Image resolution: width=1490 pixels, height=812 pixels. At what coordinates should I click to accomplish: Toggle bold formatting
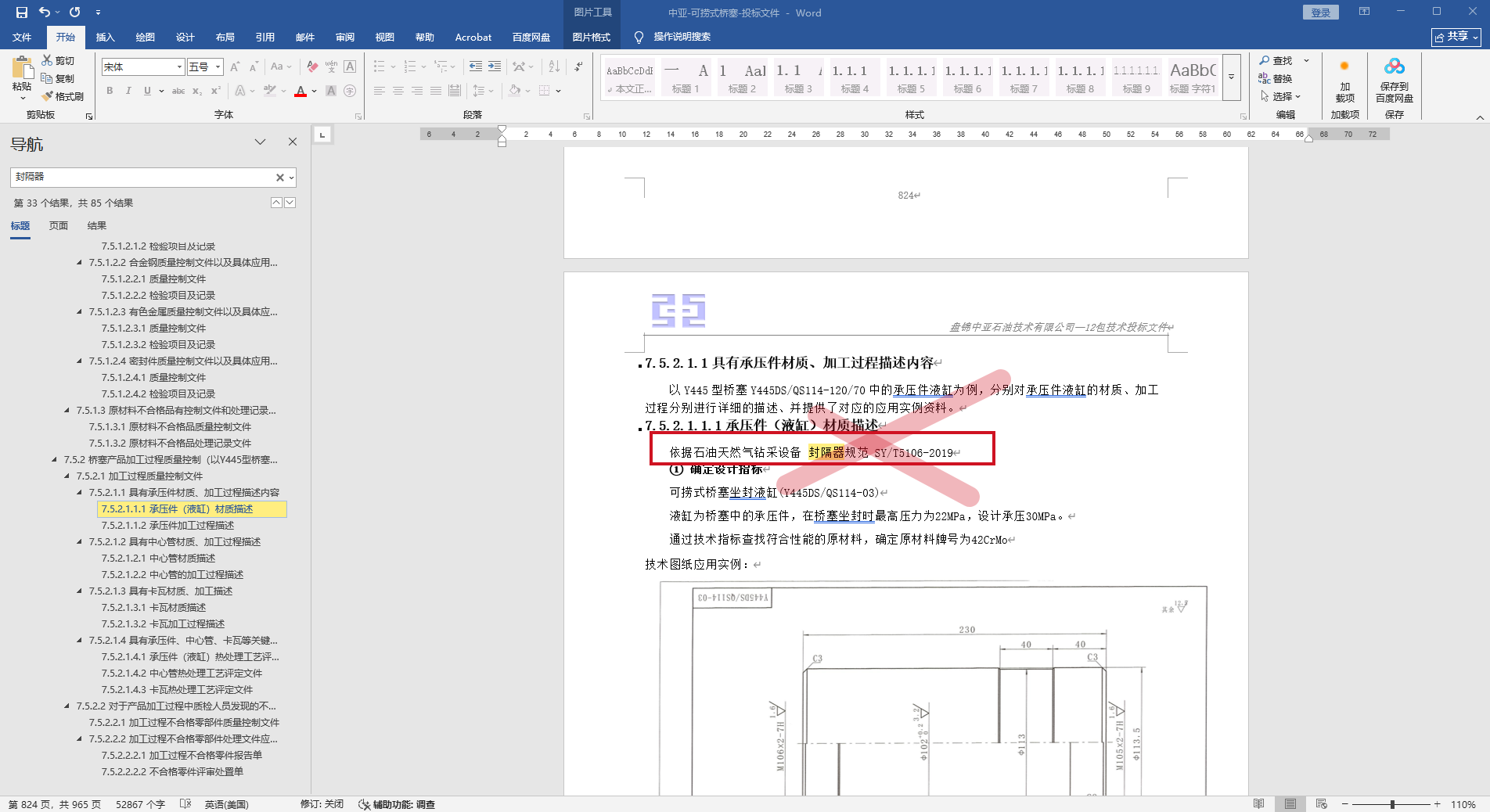point(110,91)
